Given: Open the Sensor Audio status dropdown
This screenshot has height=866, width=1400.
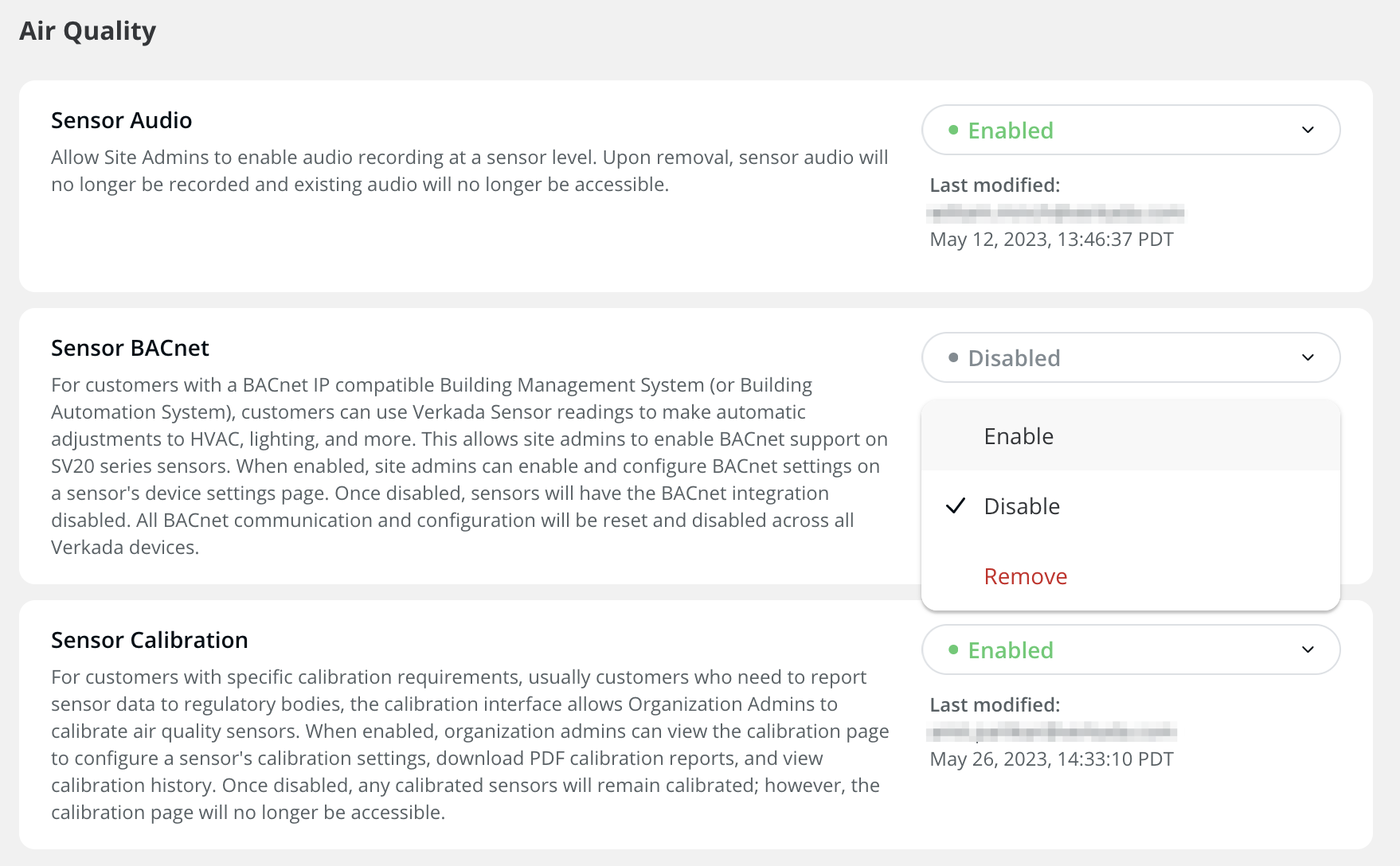Looking at the screenshot, I should tap(1130, 130).
